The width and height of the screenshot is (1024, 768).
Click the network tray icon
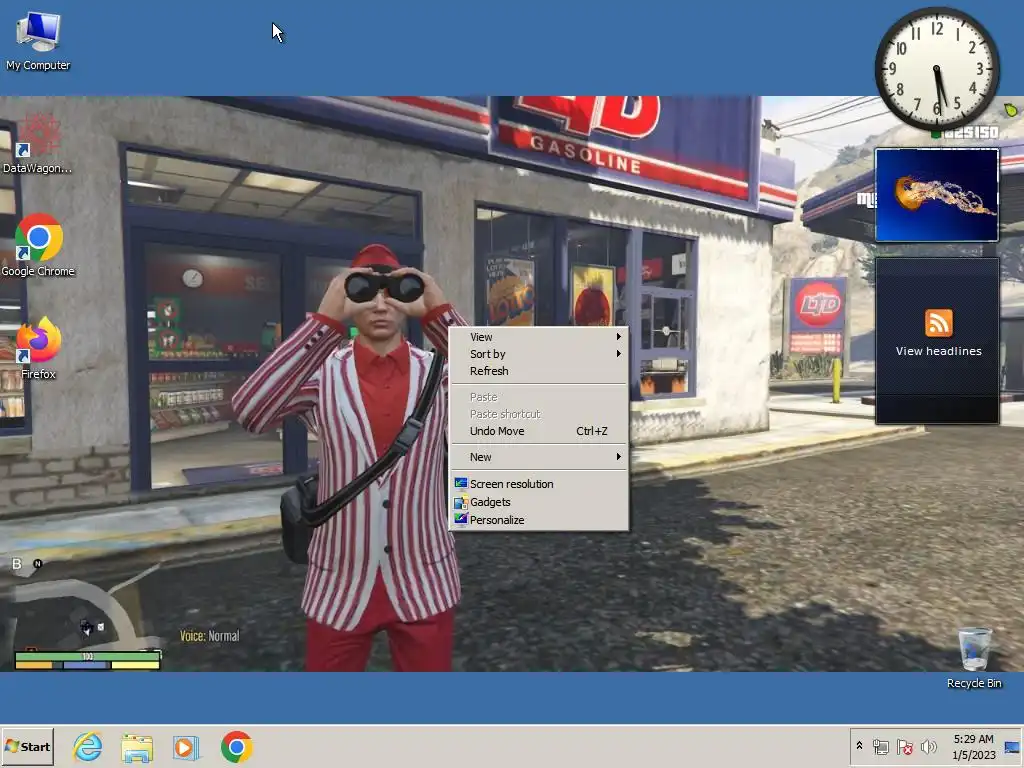pos(881,746)
